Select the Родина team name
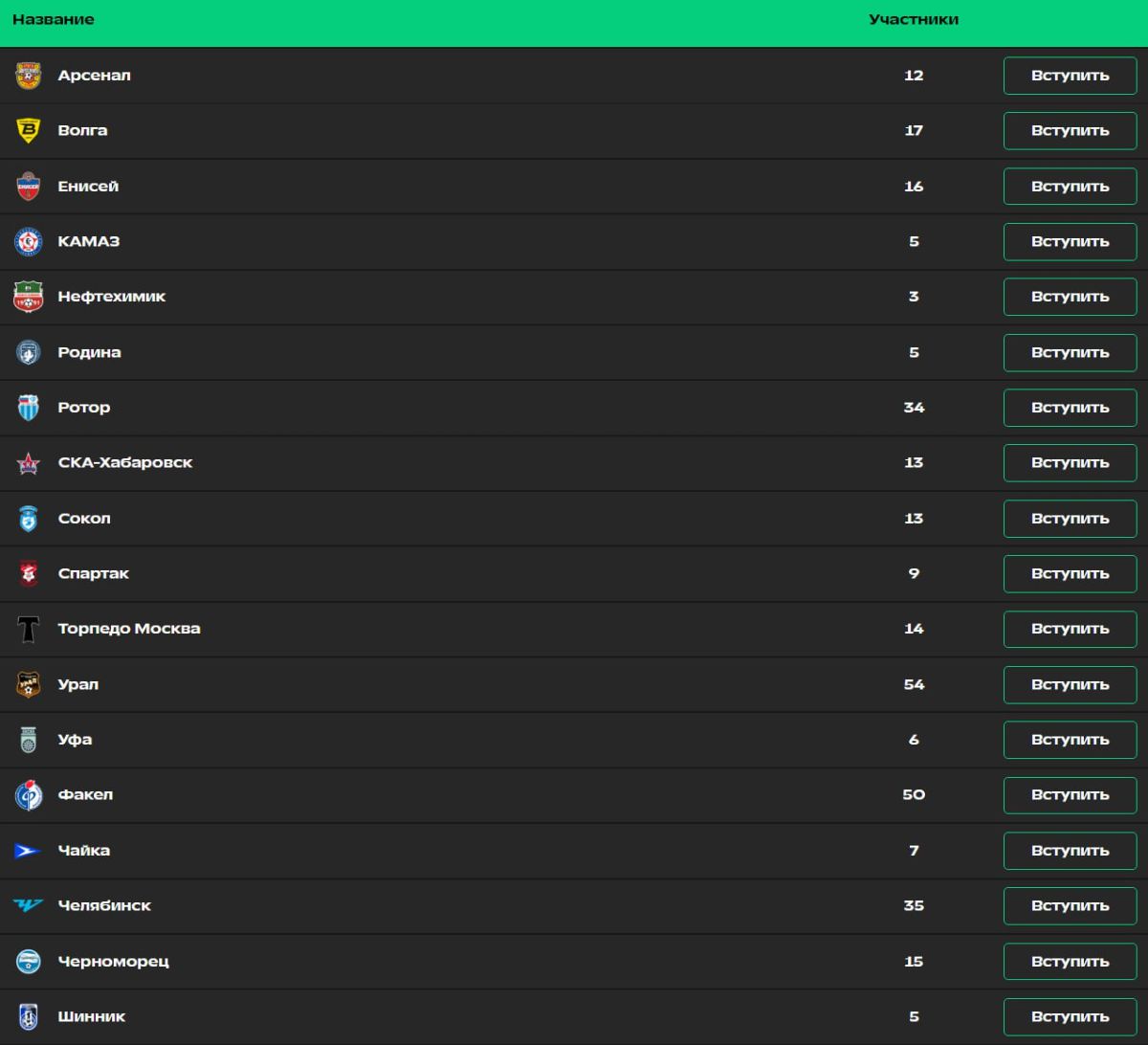 (x=89, y=352)
